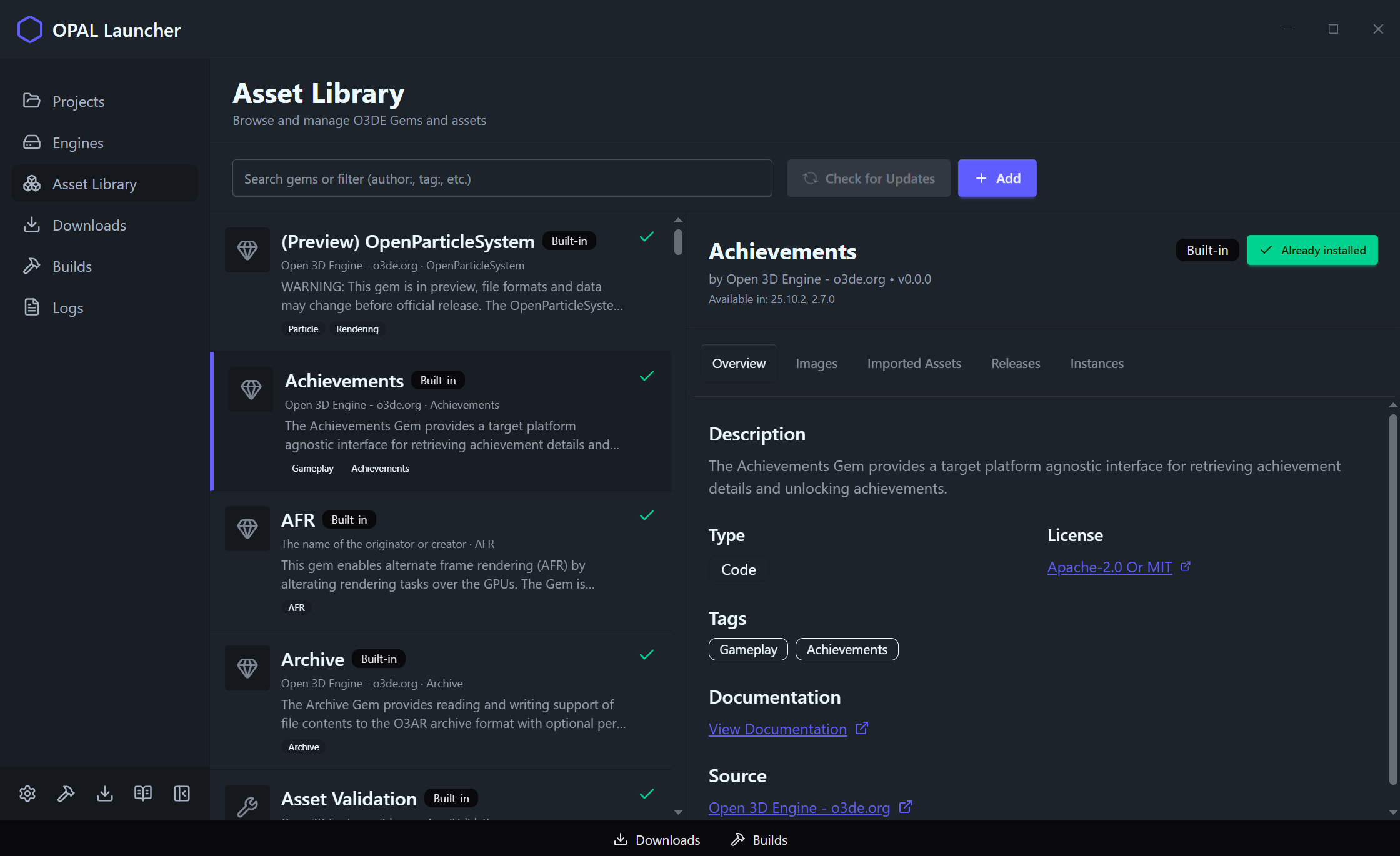Open the Imported Assets tab
The height and width of the screenshot is (856, 1400).
pyautogui.click(x=914, y=364)
